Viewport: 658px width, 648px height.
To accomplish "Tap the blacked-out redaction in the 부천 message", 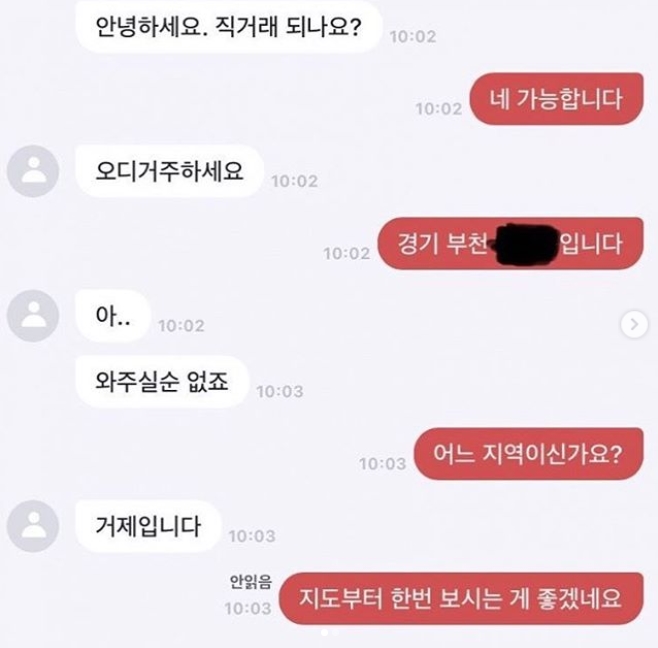I will (x=525, y=244).
